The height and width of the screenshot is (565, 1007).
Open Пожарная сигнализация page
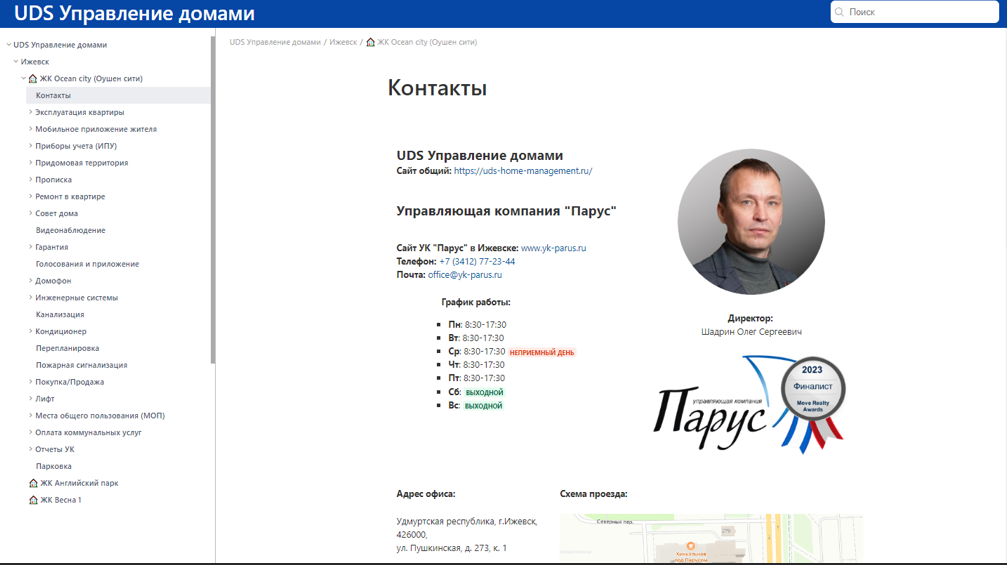(82, 365)
